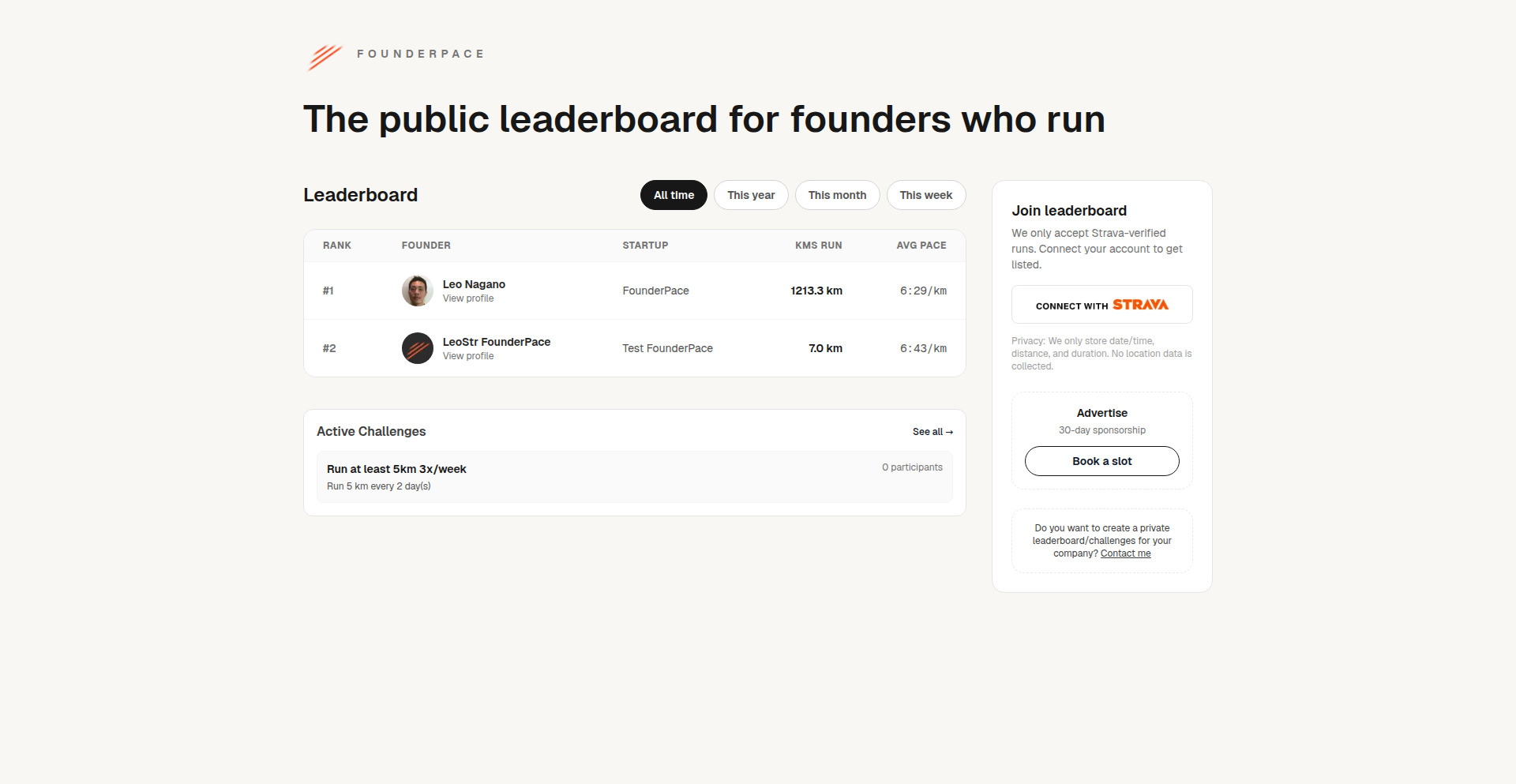This screenshot has width=1516, height=784.
Task: Select the Leaderboard section title
Action: click(360, 195)
